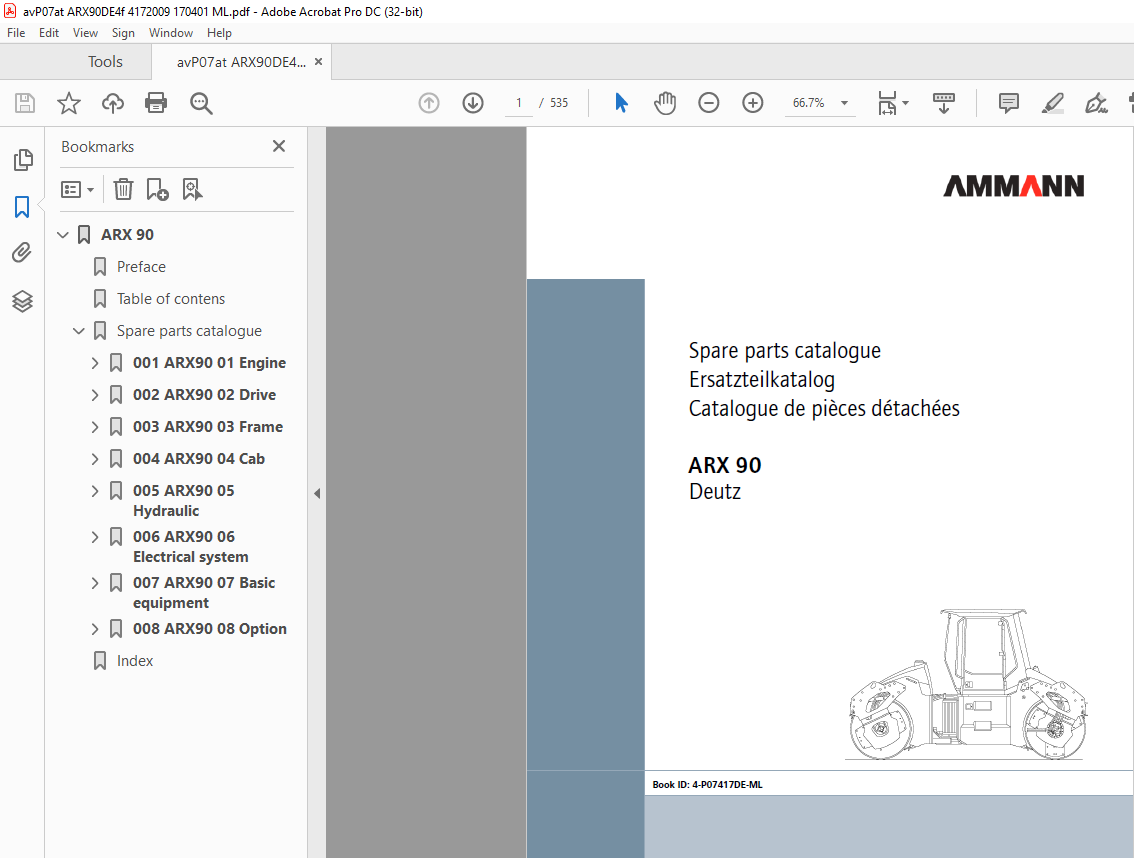Go to 004 ARX90 04 Cab bookmark
The image size is (1134, 858).
(x=199, y=459)
